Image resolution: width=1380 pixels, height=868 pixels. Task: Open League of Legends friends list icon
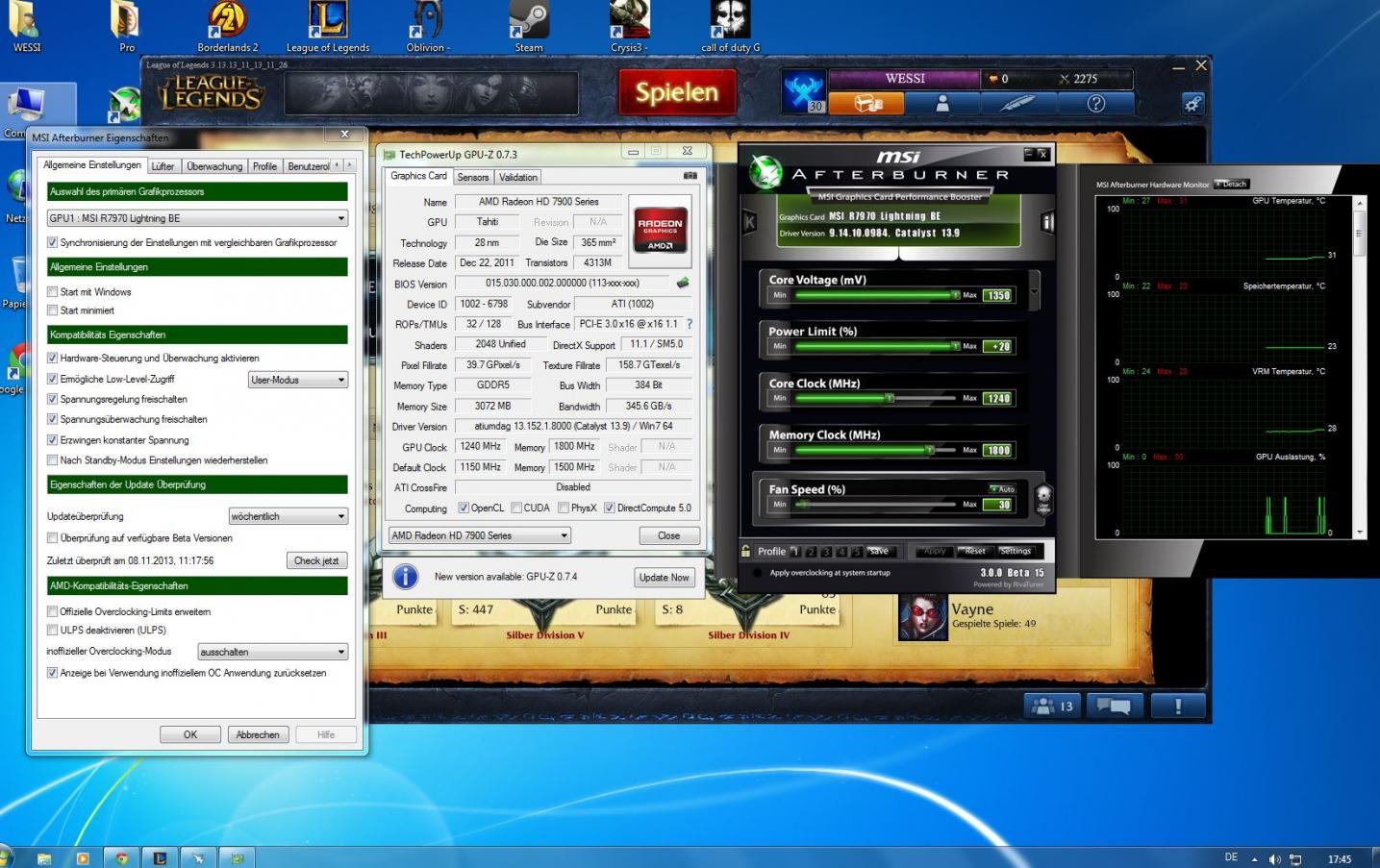[x=1053, y=706]
